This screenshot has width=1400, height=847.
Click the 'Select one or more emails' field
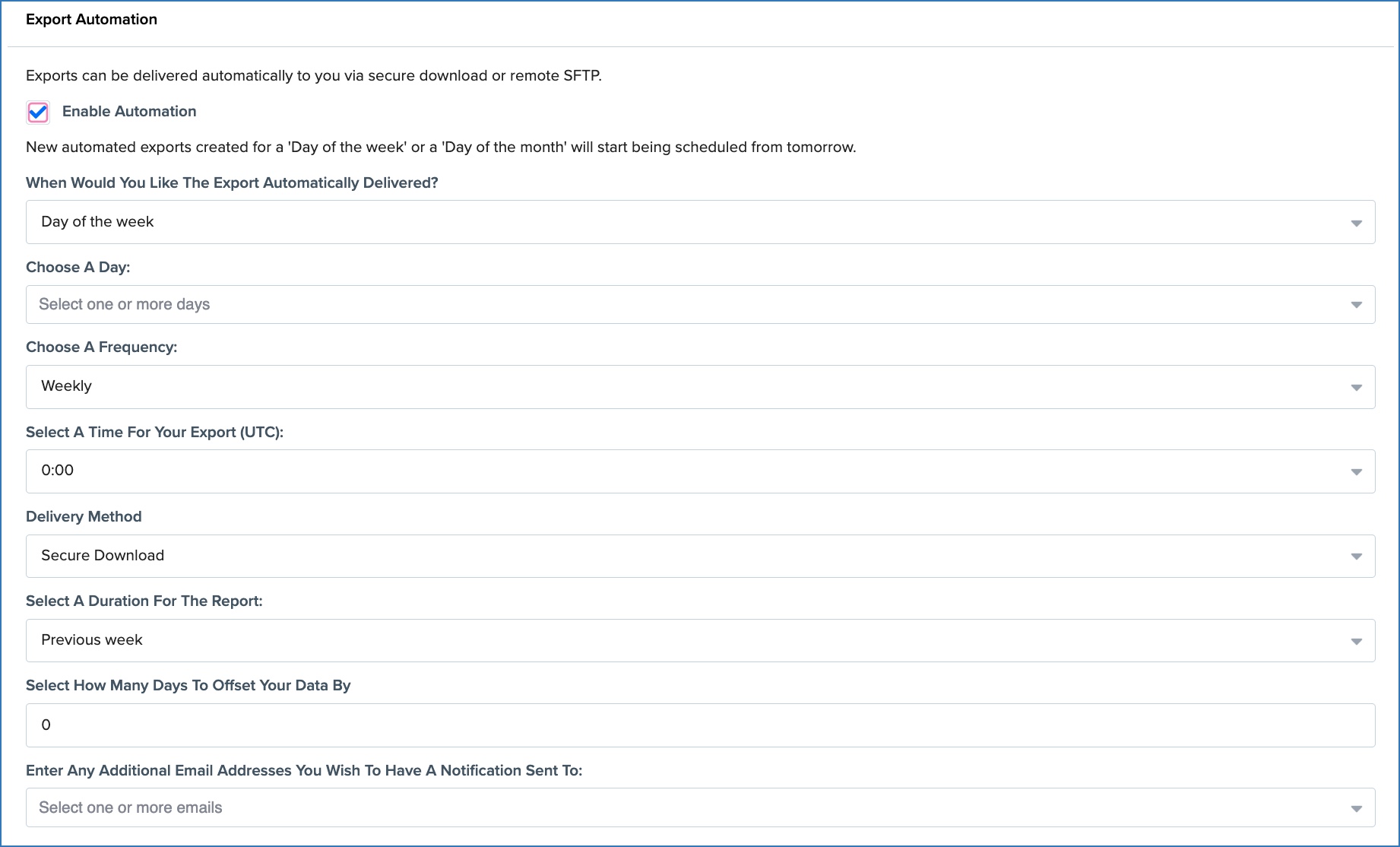[684, 807]
